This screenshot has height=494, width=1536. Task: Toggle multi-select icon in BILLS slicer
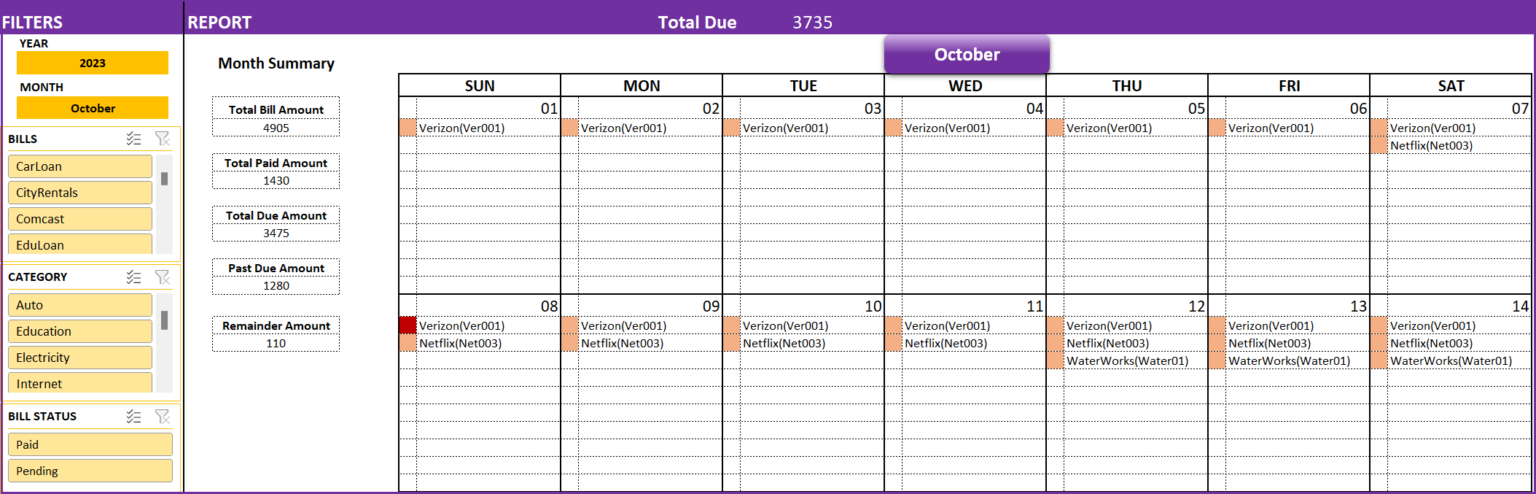(133, 139)
